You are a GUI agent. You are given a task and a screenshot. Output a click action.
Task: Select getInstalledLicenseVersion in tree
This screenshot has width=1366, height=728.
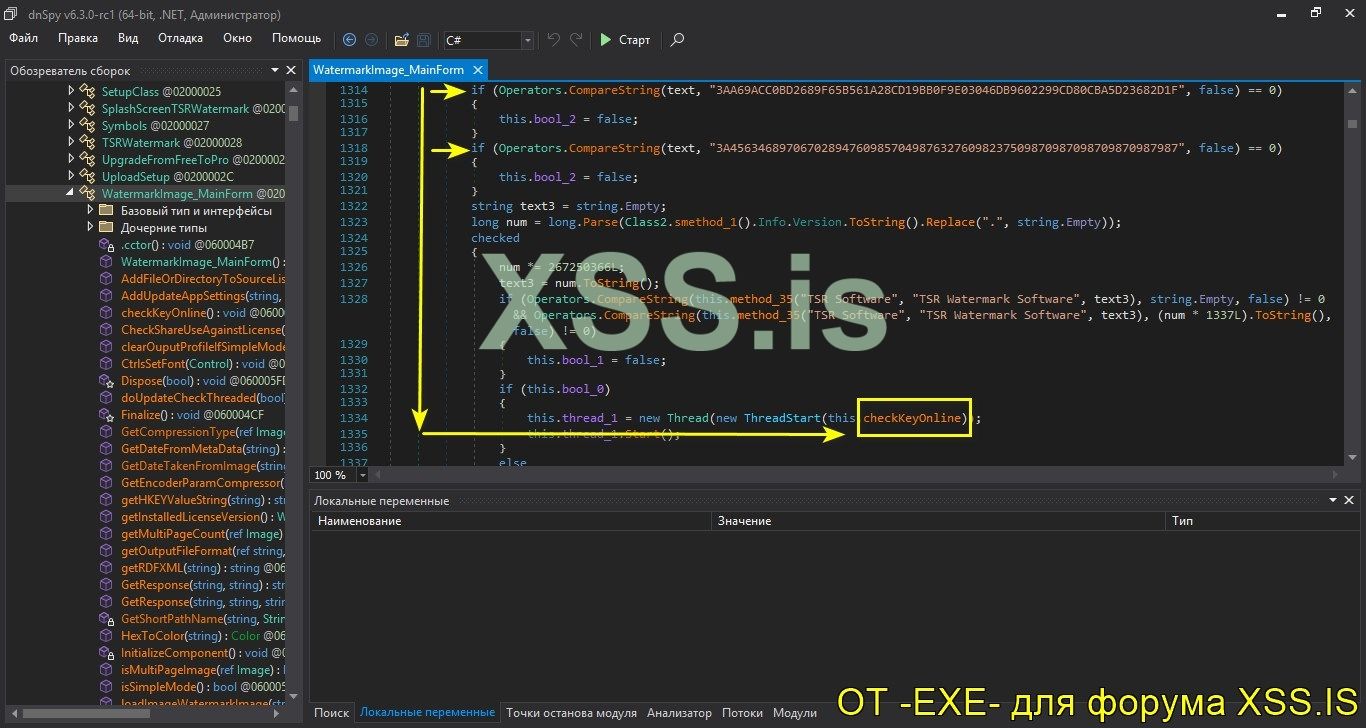(202, 516)
